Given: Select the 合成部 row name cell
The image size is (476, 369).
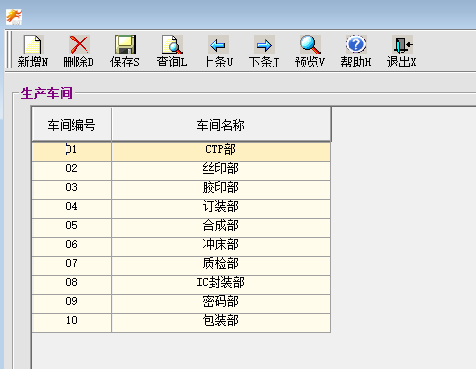Looking at the screenshot, I should click(x=221, y=228).
